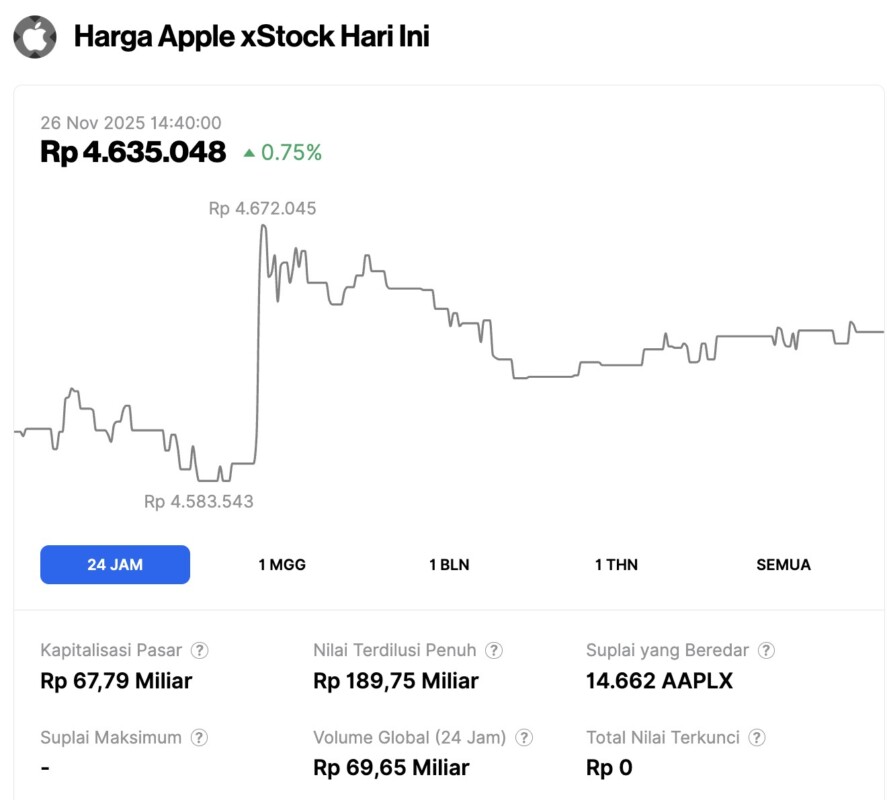Select the SEMUA time range tab

pos(783,564)
